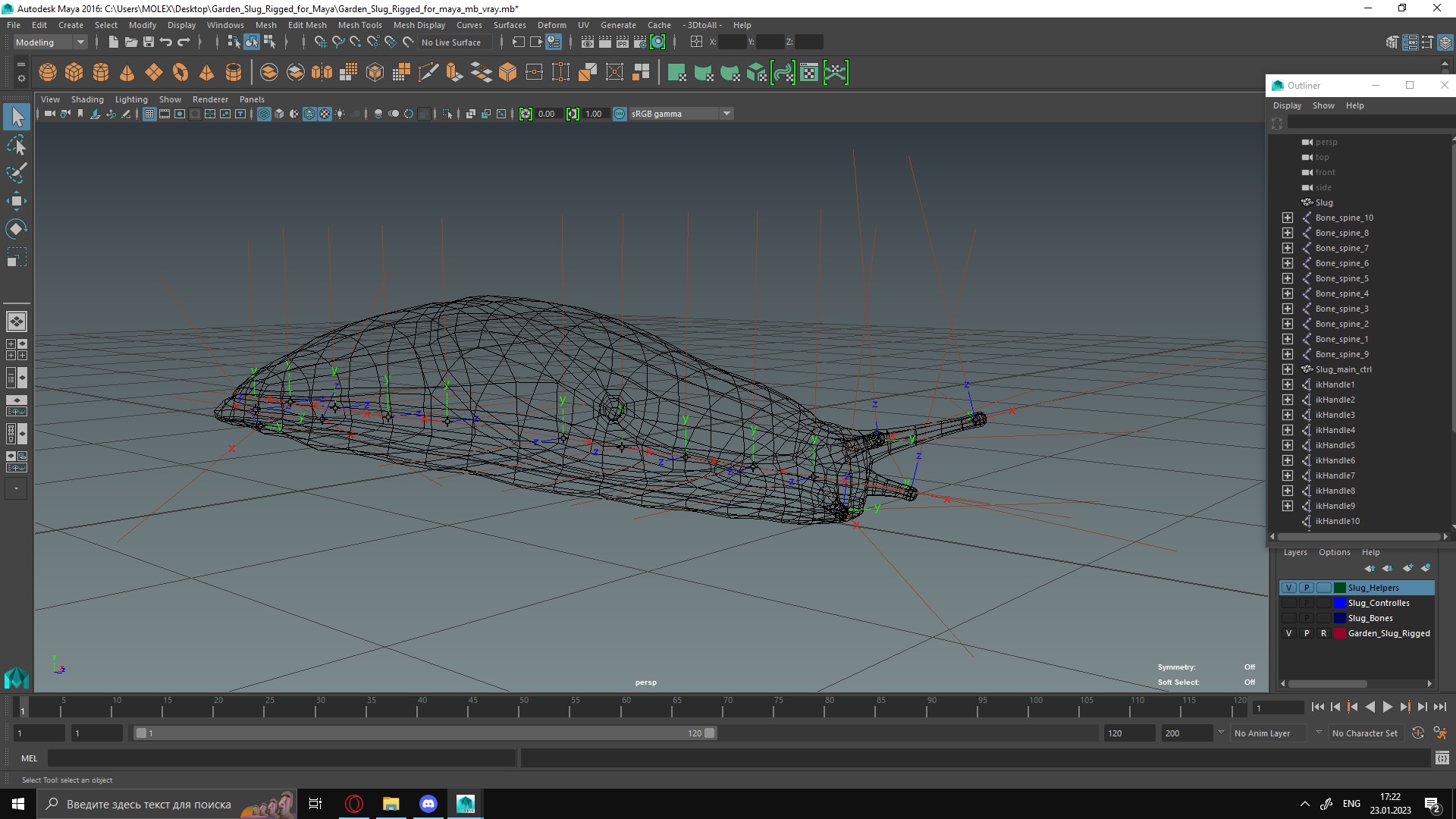Create a polygon sphere from shelf
This screenshot has height=819, width=1456.
48,73
